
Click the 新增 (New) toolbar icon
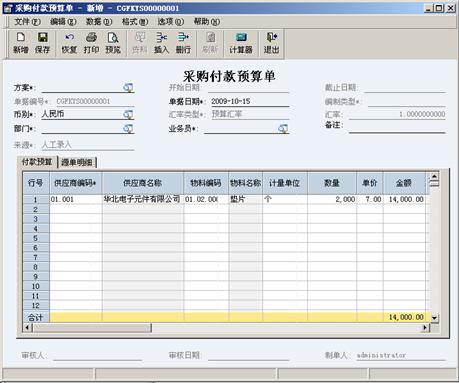[21, 43]
